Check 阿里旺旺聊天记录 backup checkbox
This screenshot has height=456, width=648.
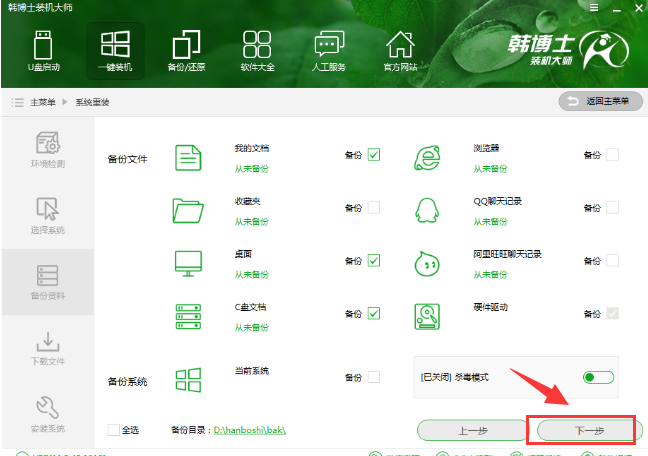coord(612,260)
